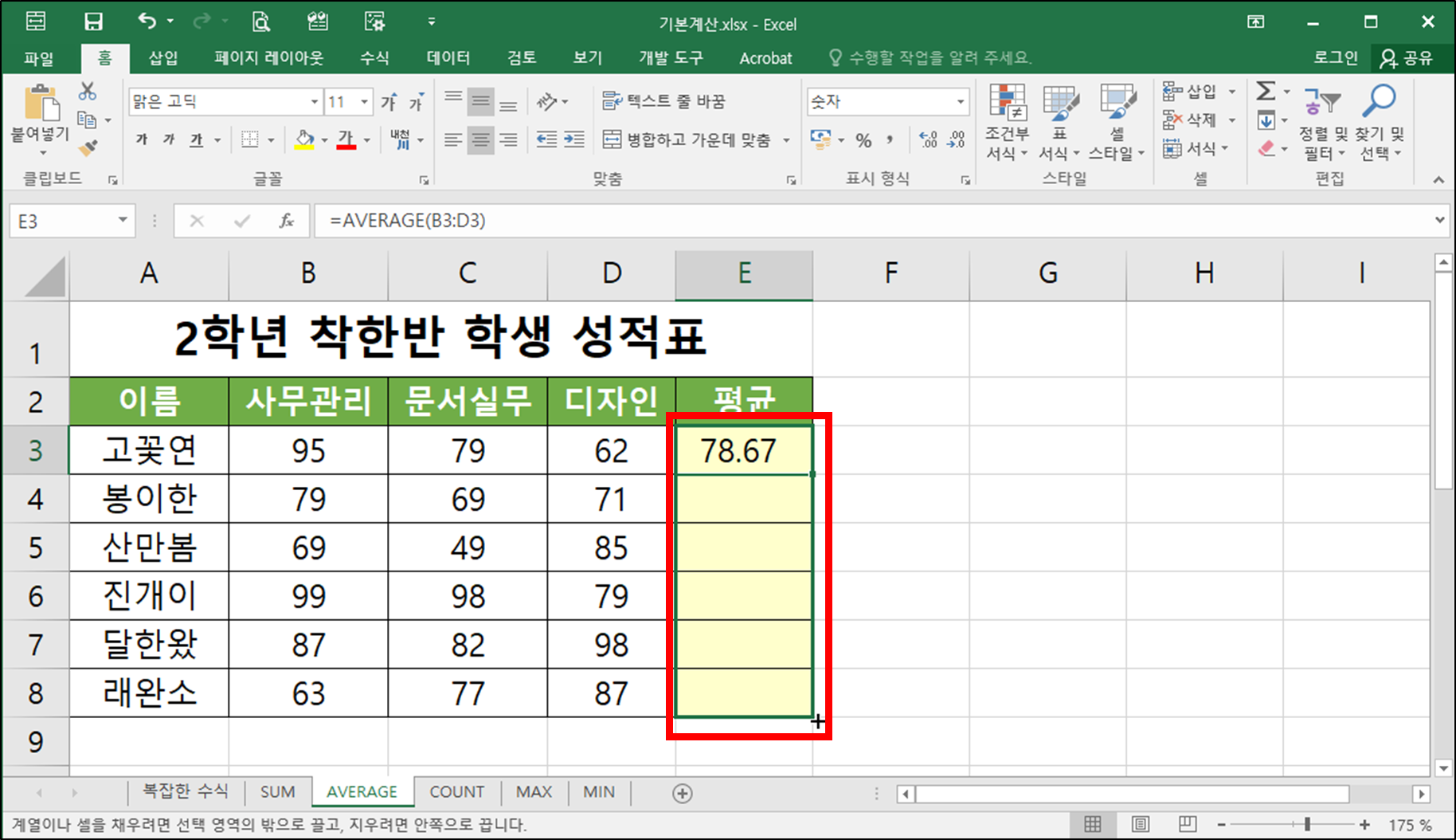The image size is (1456, 840).
Task: Toggle italic formatting
Action: [167, 139]
